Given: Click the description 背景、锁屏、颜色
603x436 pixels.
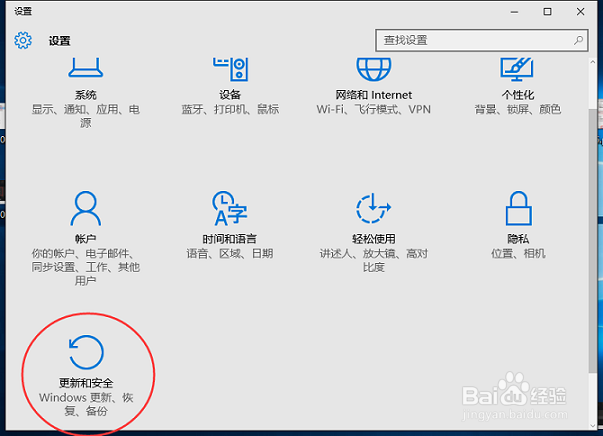Looking at the screenshot, I should (x=518, y=109).
